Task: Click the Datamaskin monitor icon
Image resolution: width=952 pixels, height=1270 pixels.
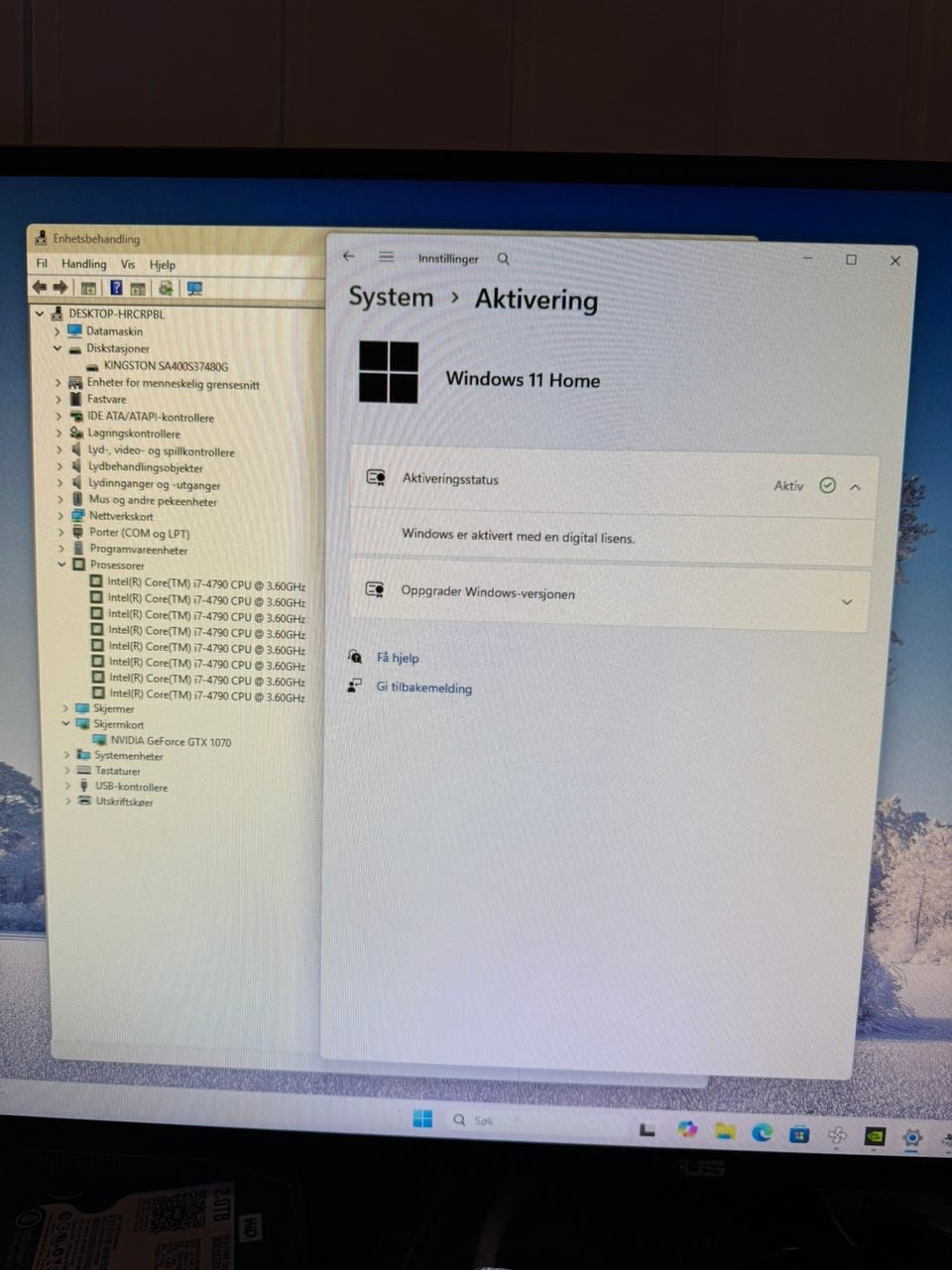Action: coord(74,330)
